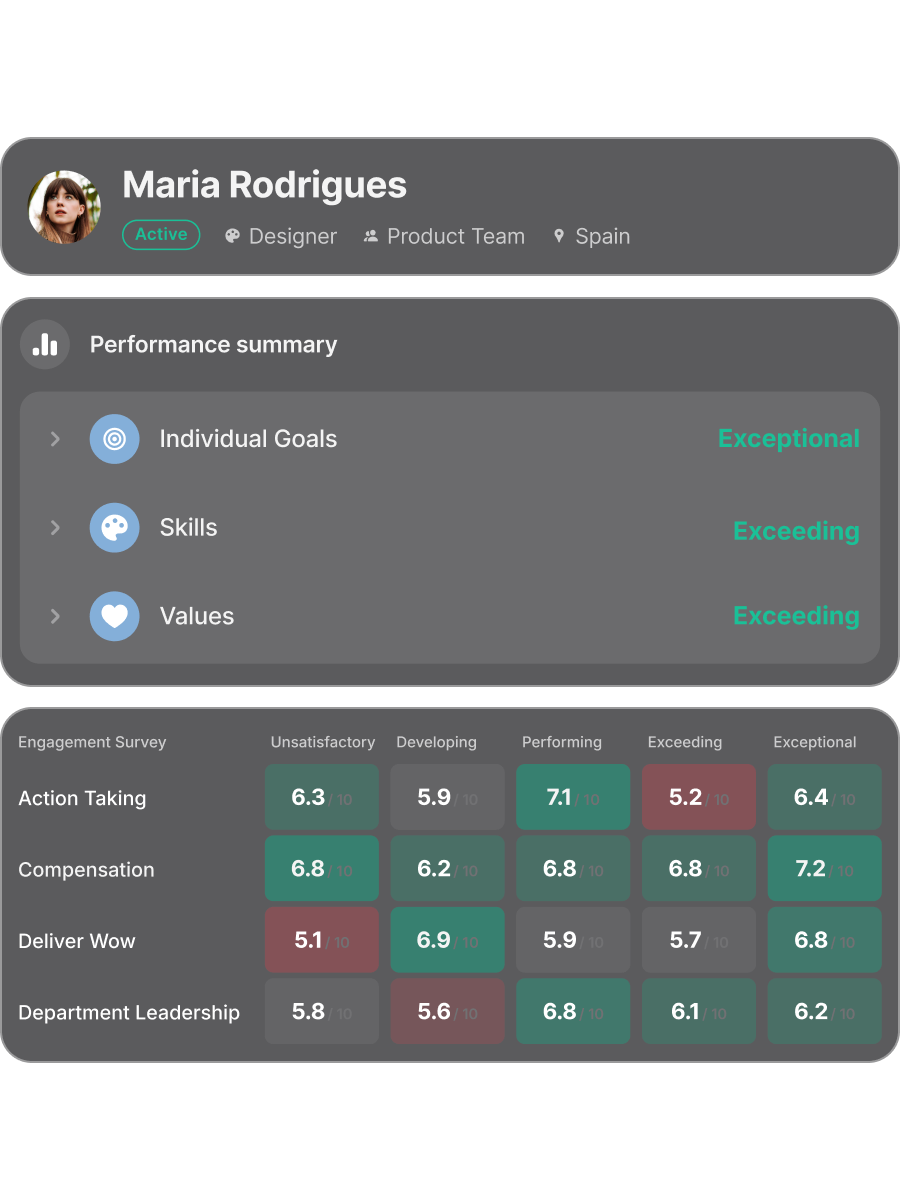Click the target icon for Individual Goals
Viewport: 900px width, 1200px height.
115,439
